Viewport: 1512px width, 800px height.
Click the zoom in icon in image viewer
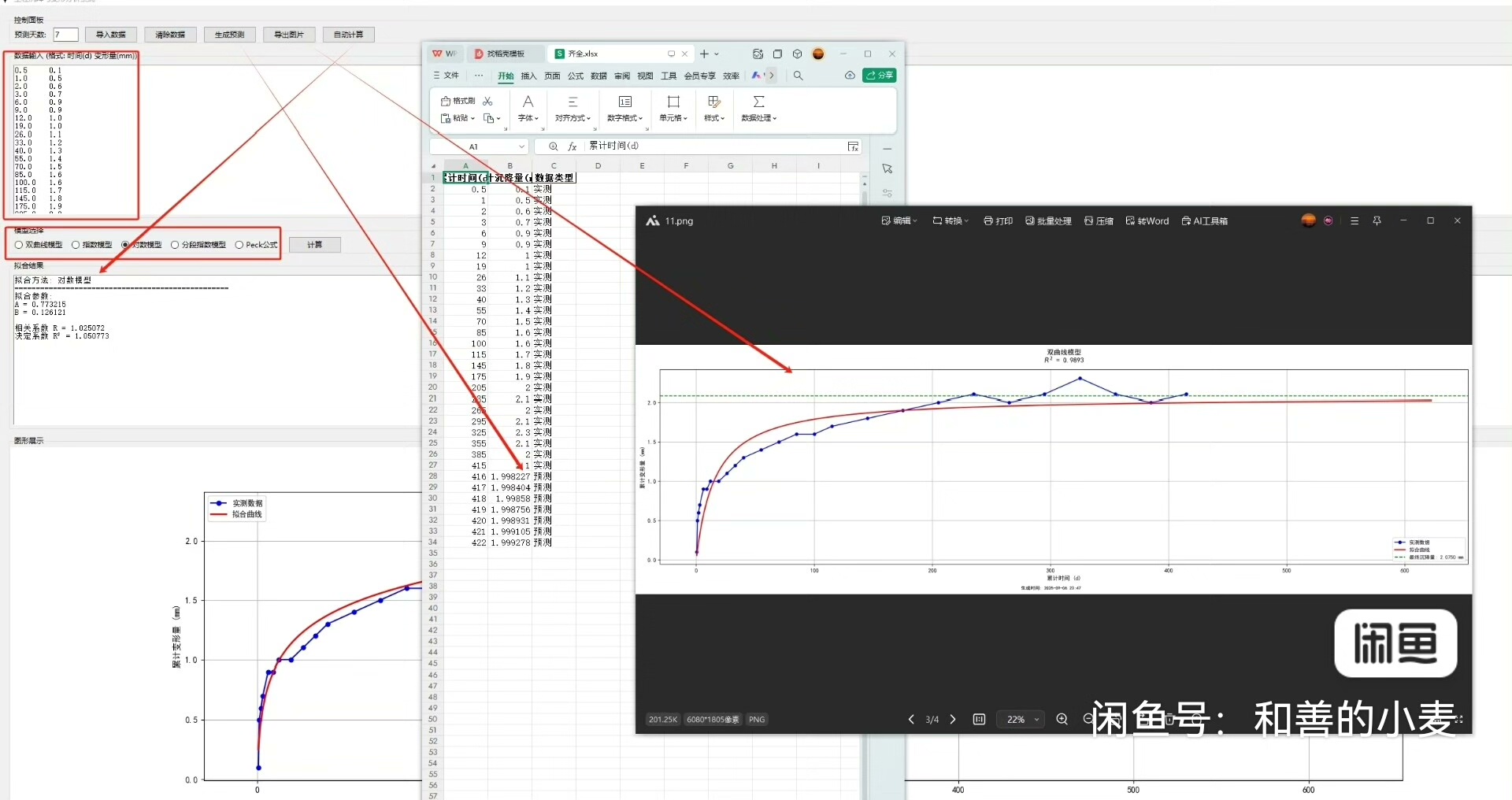click(1062, 719)
